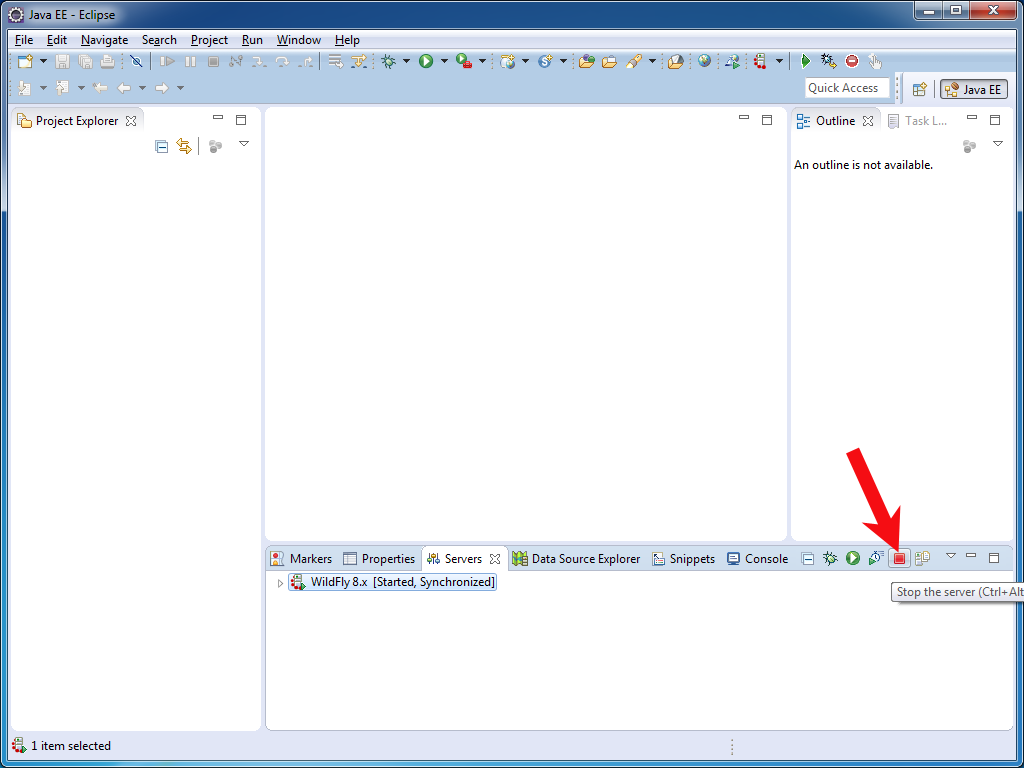Switch to the Snippets tab
This screenshot has height=768, width=1024.
pyautogui.click(x=684, y=559)
